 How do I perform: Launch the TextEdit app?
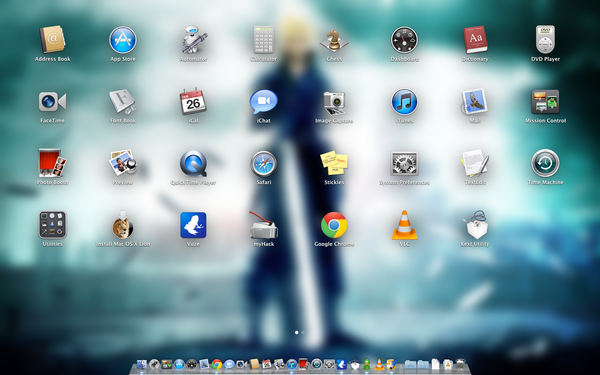475,163
